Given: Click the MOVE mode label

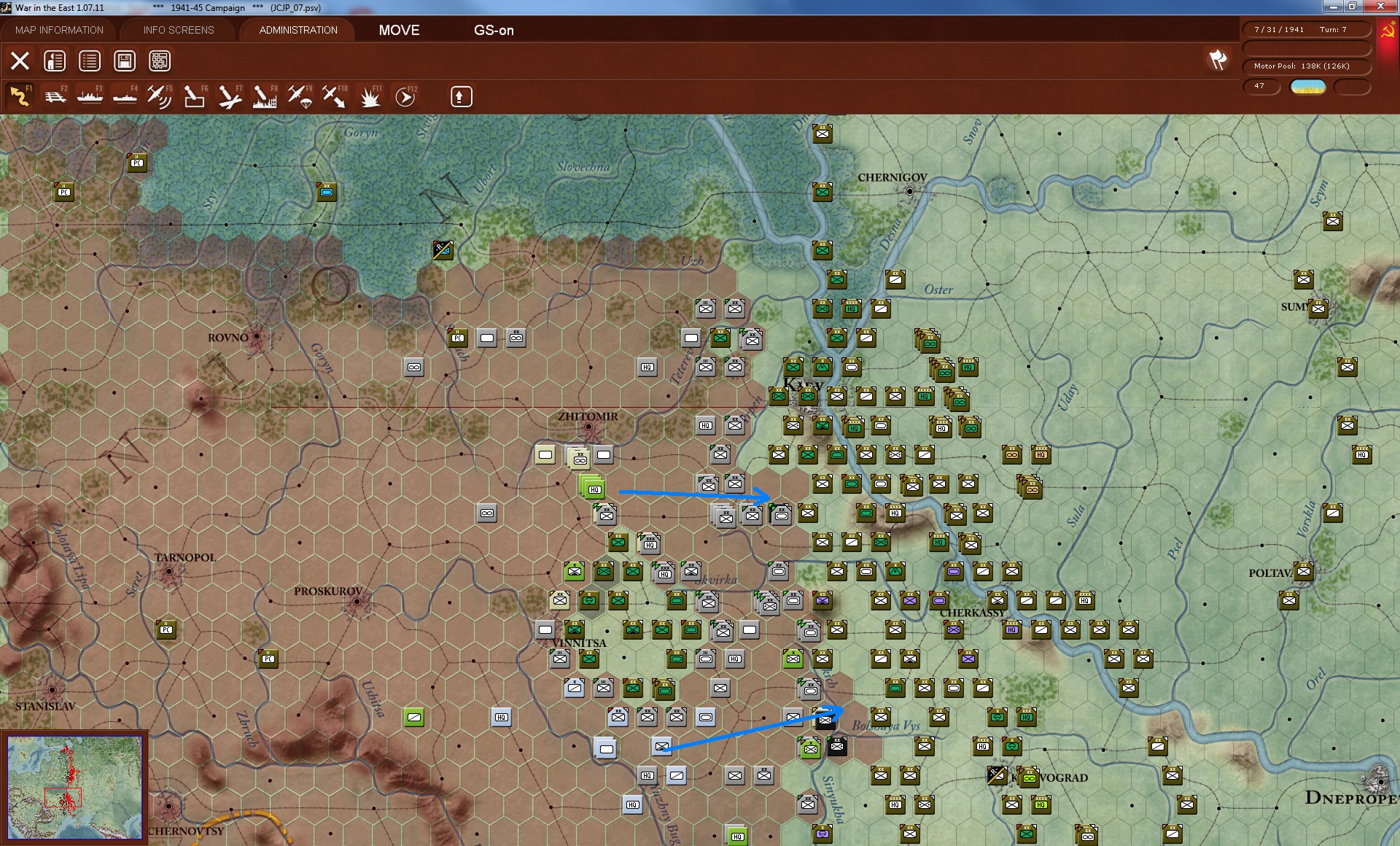Looking at the screenshot, I should (399, 30).
